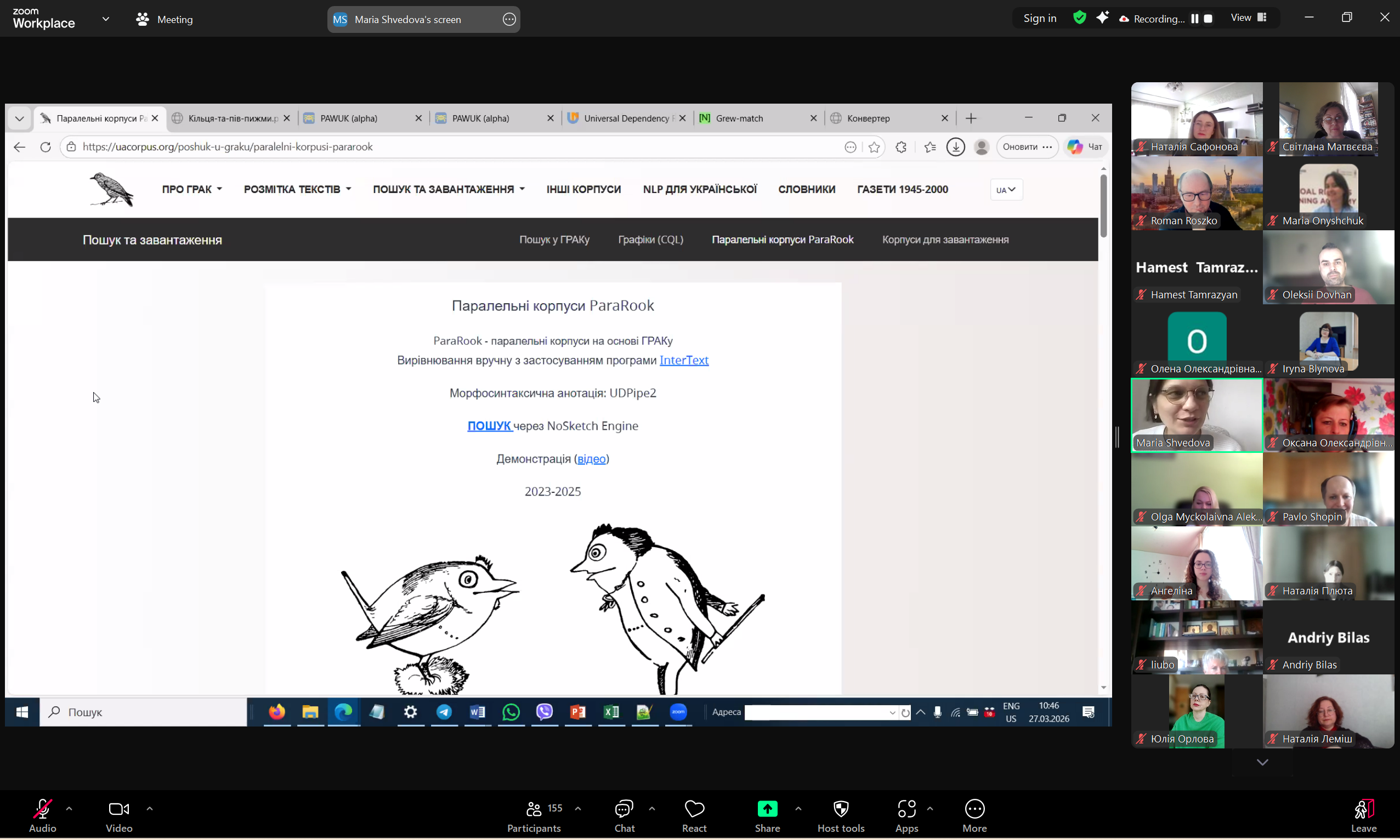This screenshot has height=840, width=1400.
Task: Expand the Zoom Workplace dropdown chevron
Action: coord(106,19)
